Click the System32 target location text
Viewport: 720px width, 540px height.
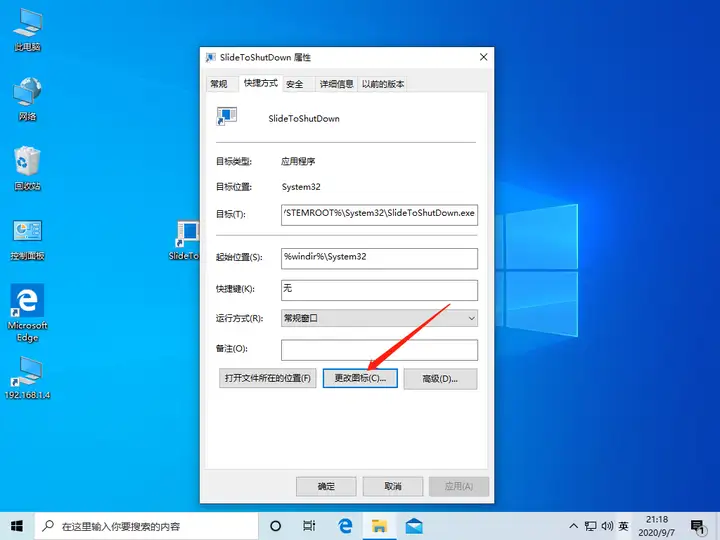pos(301,187)
